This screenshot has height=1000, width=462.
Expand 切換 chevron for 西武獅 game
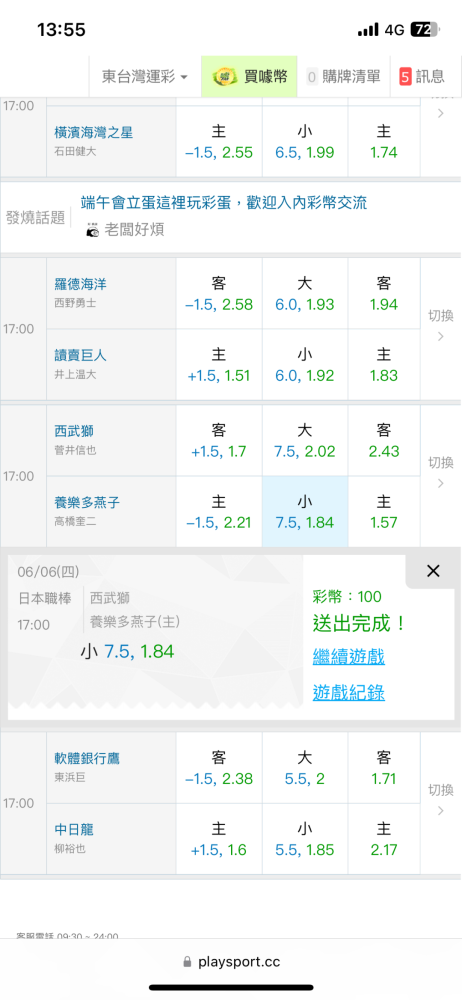(x=441, y=473)
